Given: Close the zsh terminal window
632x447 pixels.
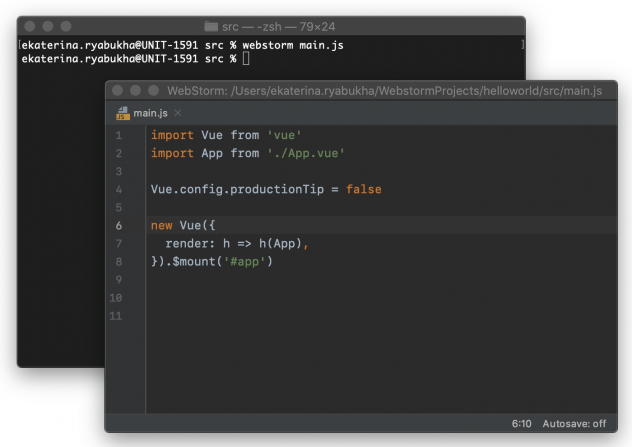Looking at the screenshot, I should click(30, 25).
